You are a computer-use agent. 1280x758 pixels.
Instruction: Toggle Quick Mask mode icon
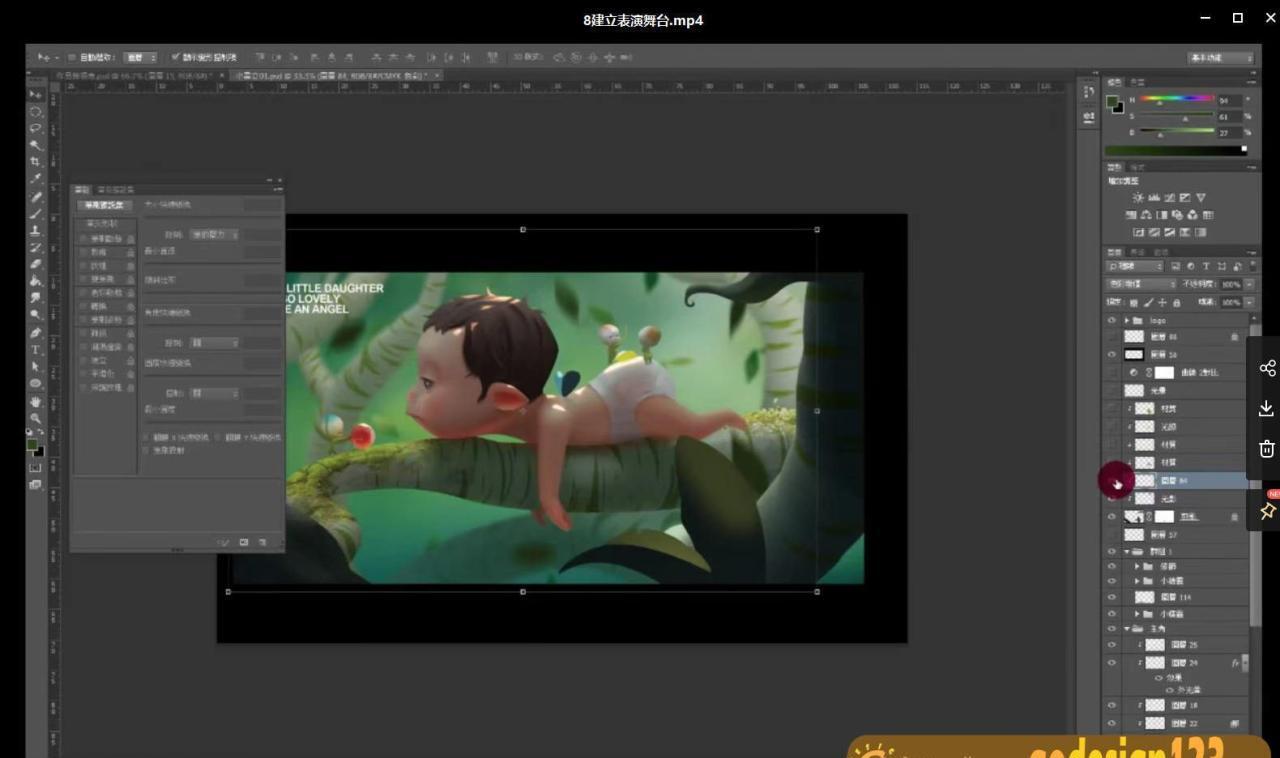pos(35,467)
